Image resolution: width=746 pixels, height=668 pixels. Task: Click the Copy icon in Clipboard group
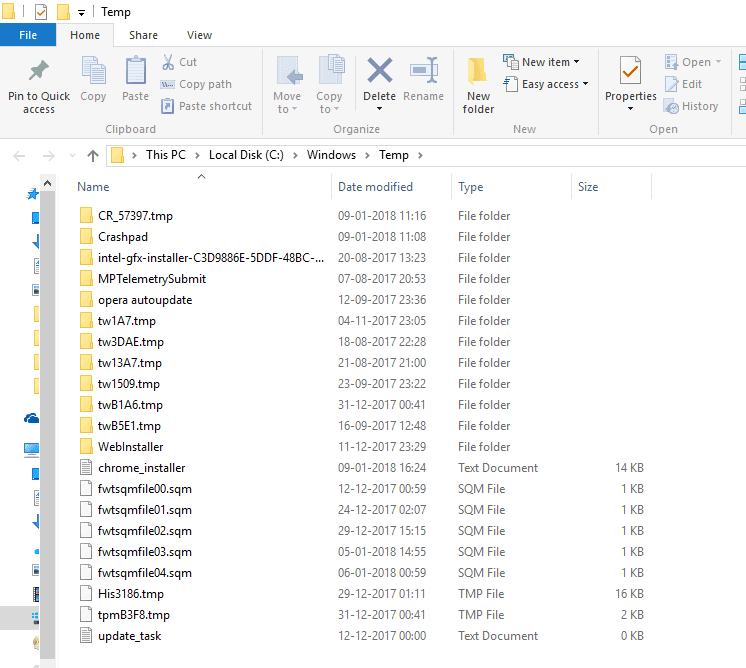tap(93, 71)
